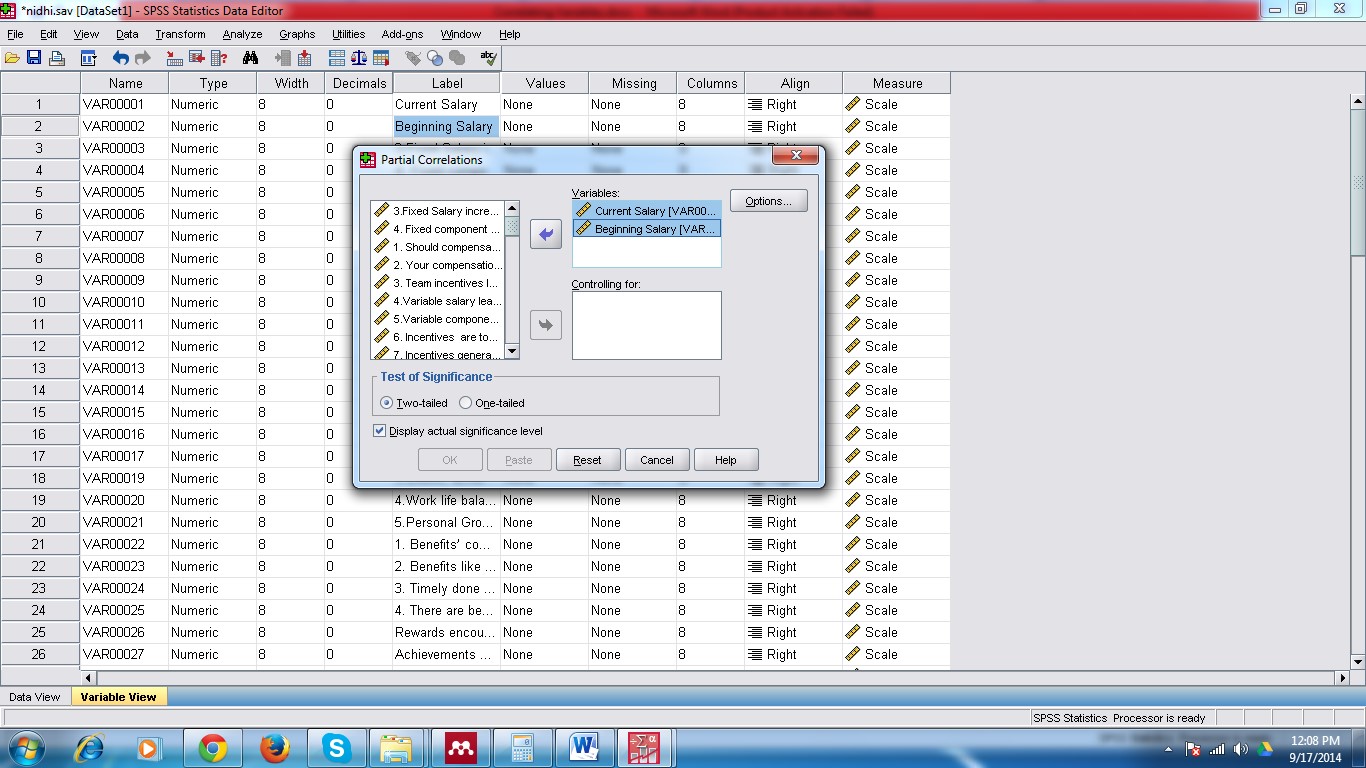Move variables with the upper arrow button
This screenshot has width=1366, height=768.
pyautogui.click(x=545, y=235)
